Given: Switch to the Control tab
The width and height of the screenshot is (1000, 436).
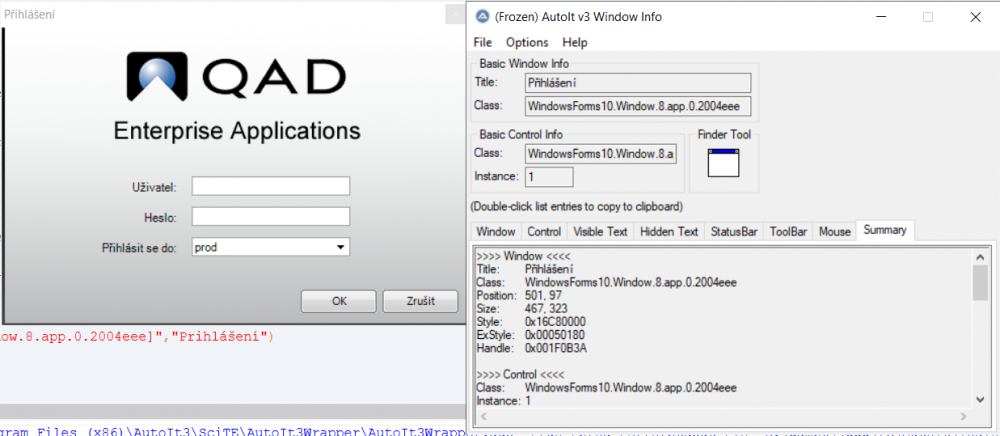Looking at the screenshot, I should (x=545, y=231).
